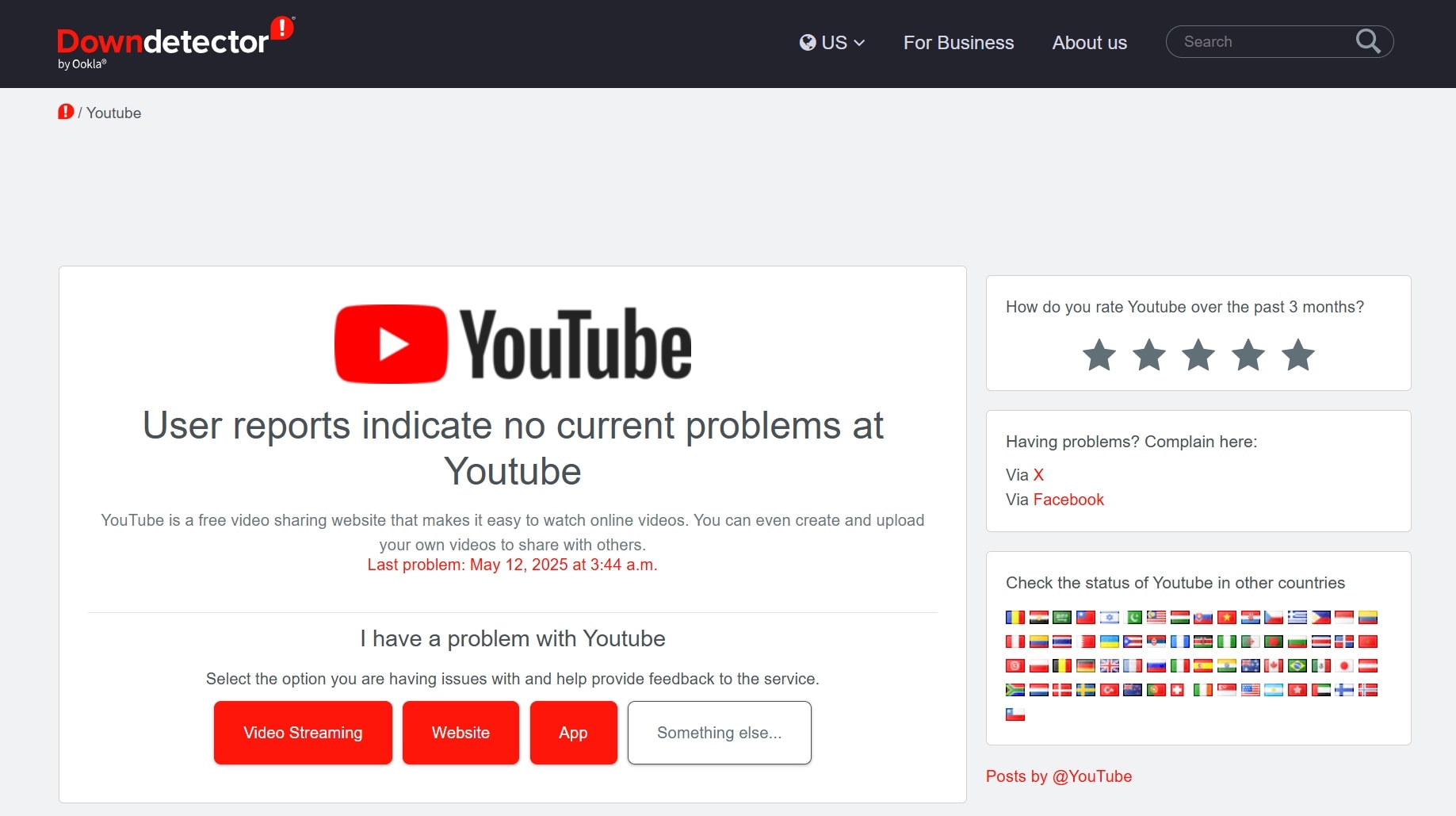Select the United Kingdom flag
The image size is (1456, 816).
[1110, 665]
